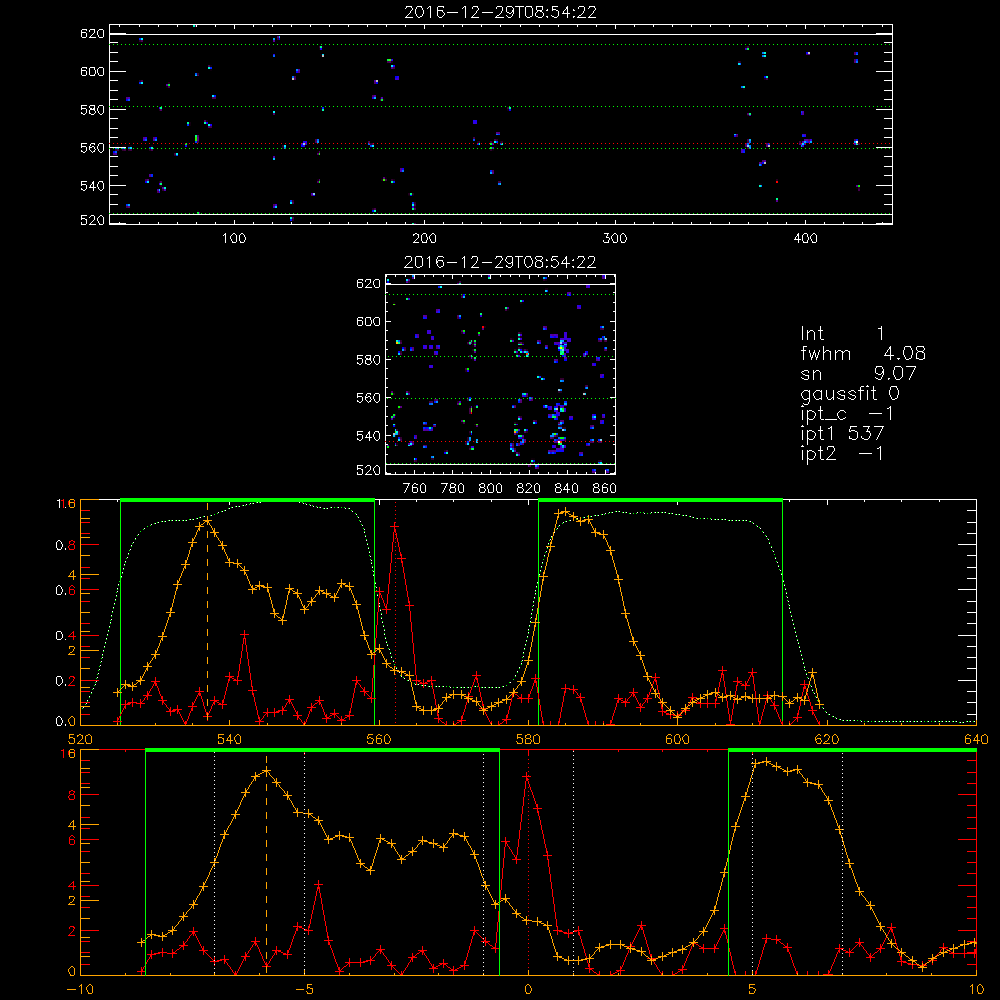The image size is (1000, 1000).
Task: Click the 860 label on middle plot x-axis
Action: point(605,489)
